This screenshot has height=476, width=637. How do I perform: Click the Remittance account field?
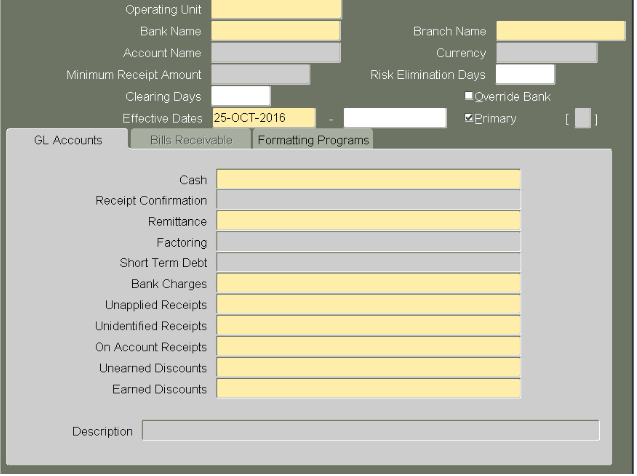pos(368,221)
